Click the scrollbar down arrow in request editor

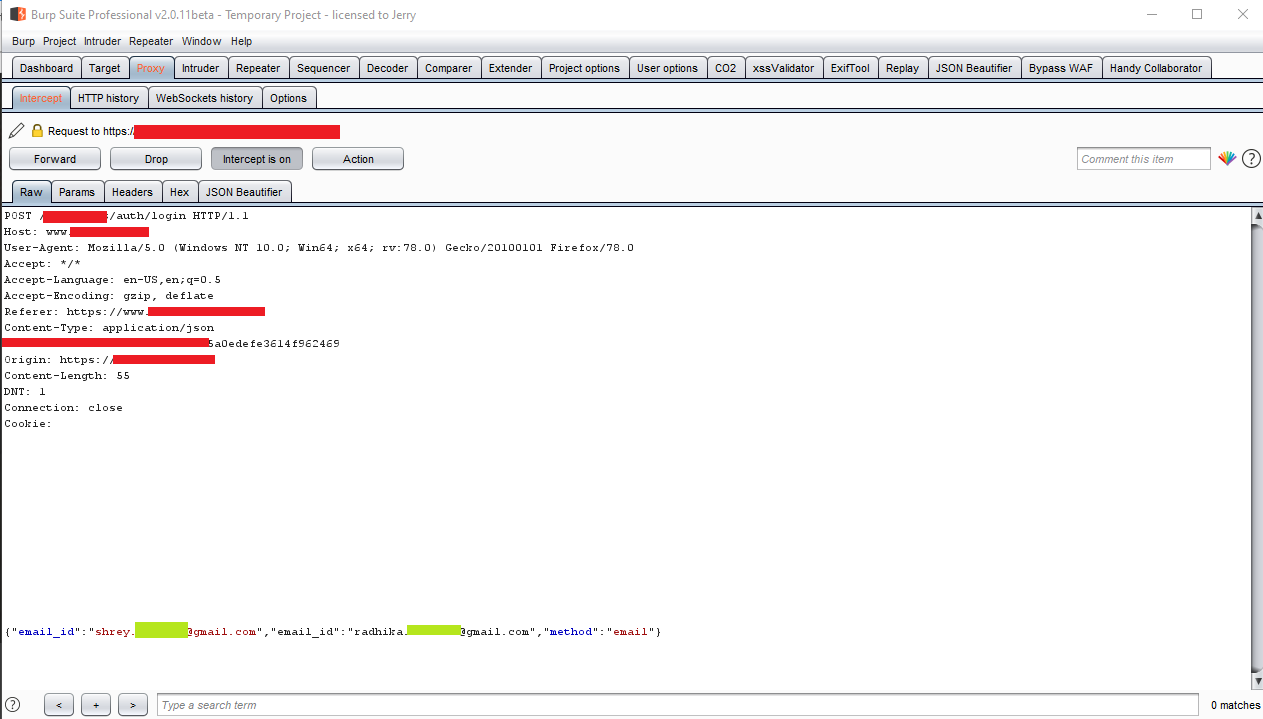(1256, 680)
